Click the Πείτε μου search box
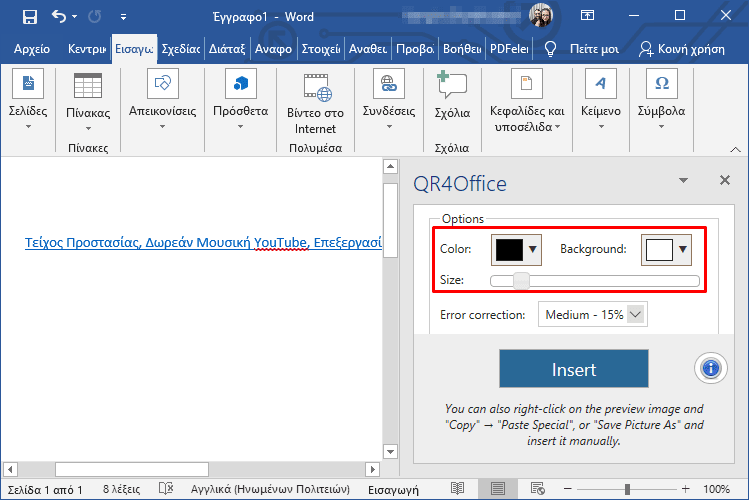Screen dimensions: 749x500 (594, 49)
